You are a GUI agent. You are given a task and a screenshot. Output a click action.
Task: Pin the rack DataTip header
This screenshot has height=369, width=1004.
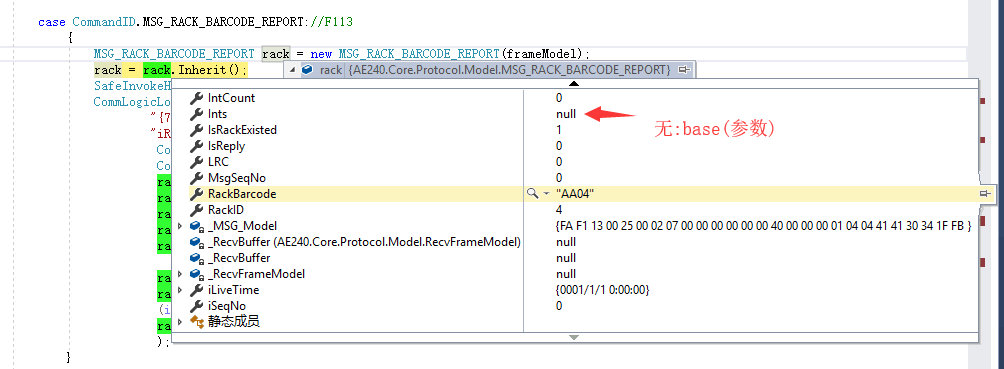coord(684,70)
